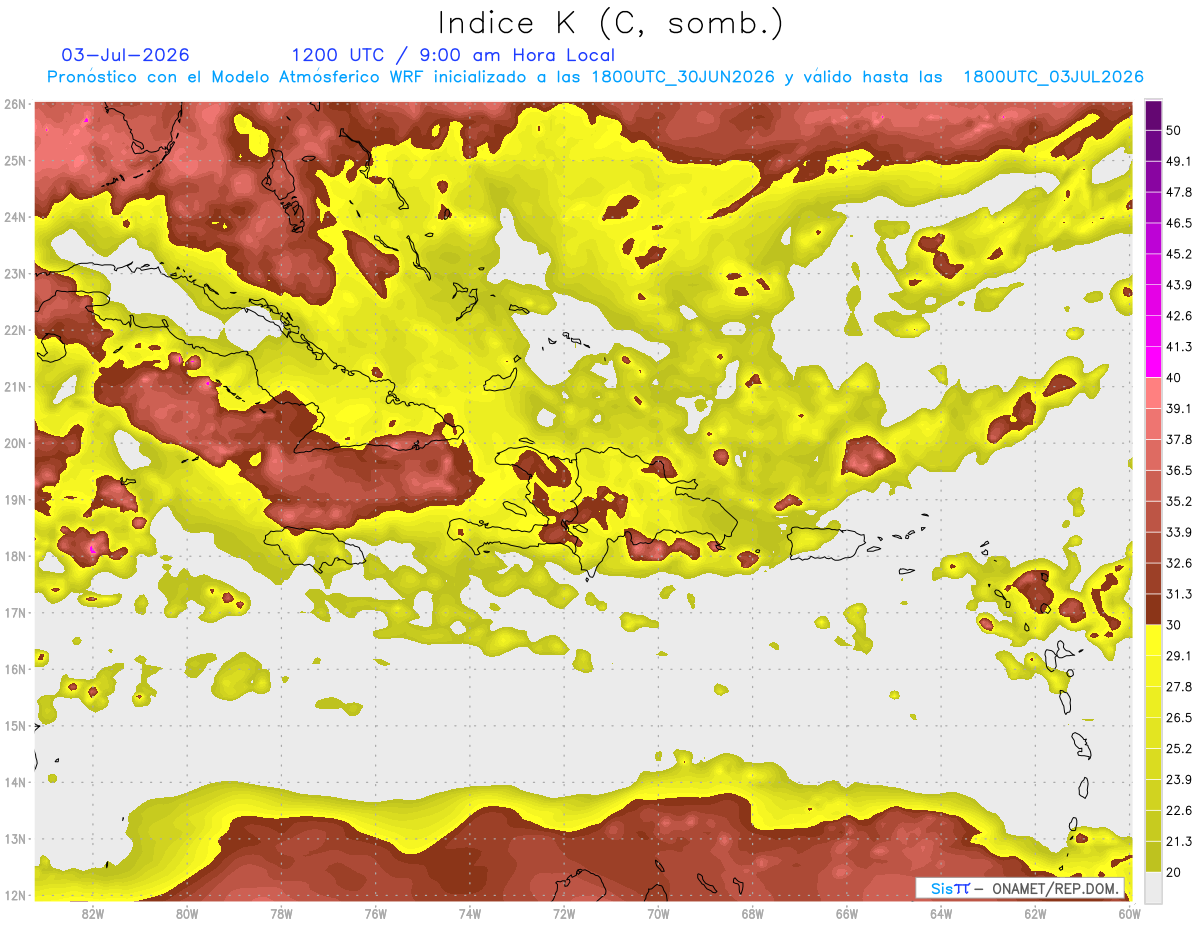Click the magenta colorbar segment just above 40

[1152, 362]
